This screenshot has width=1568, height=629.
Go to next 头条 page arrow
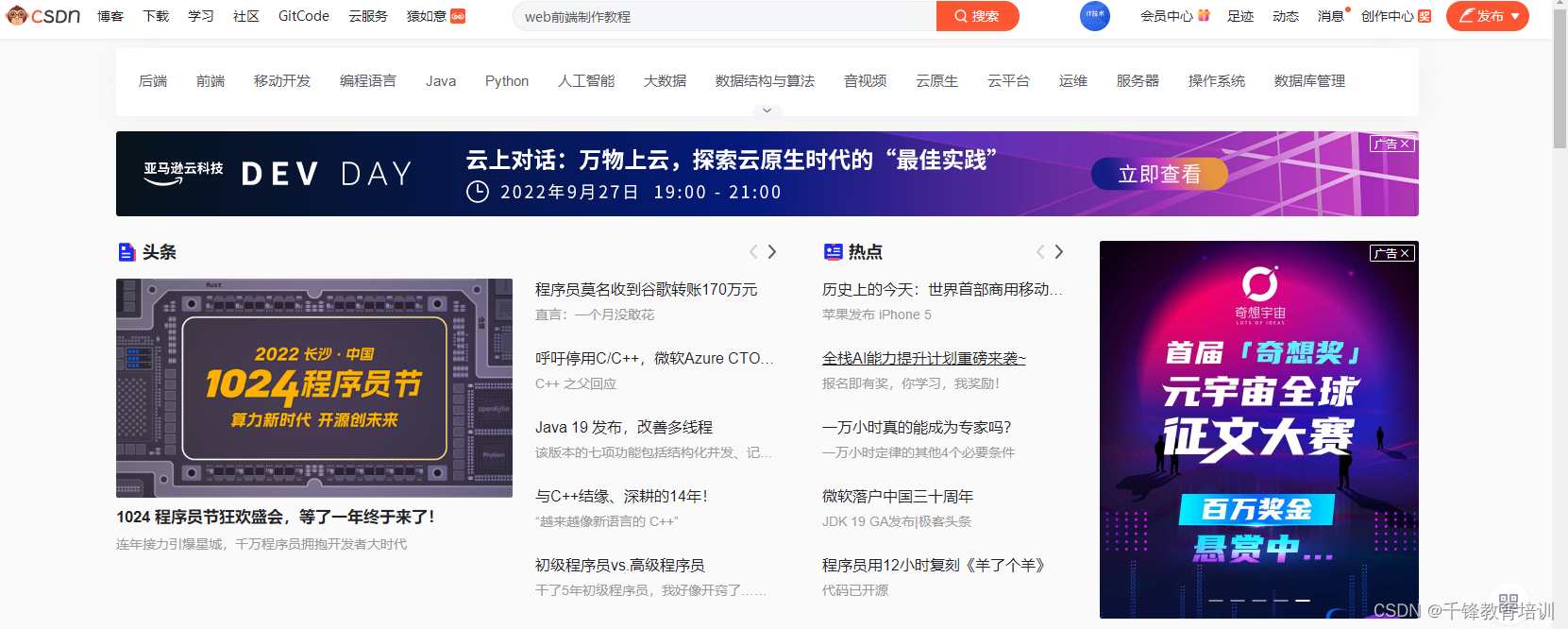pos(772,251)
